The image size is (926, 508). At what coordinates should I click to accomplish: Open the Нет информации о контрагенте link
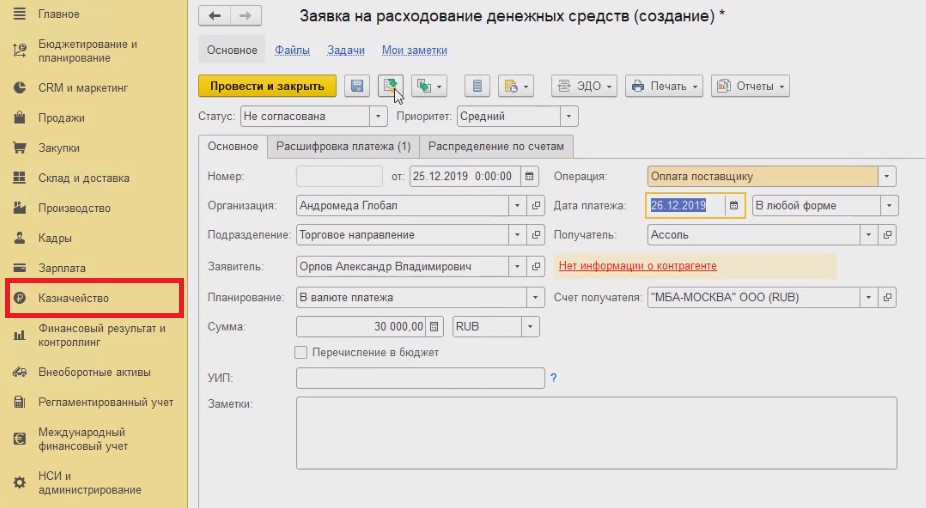(x=637, y=266)
